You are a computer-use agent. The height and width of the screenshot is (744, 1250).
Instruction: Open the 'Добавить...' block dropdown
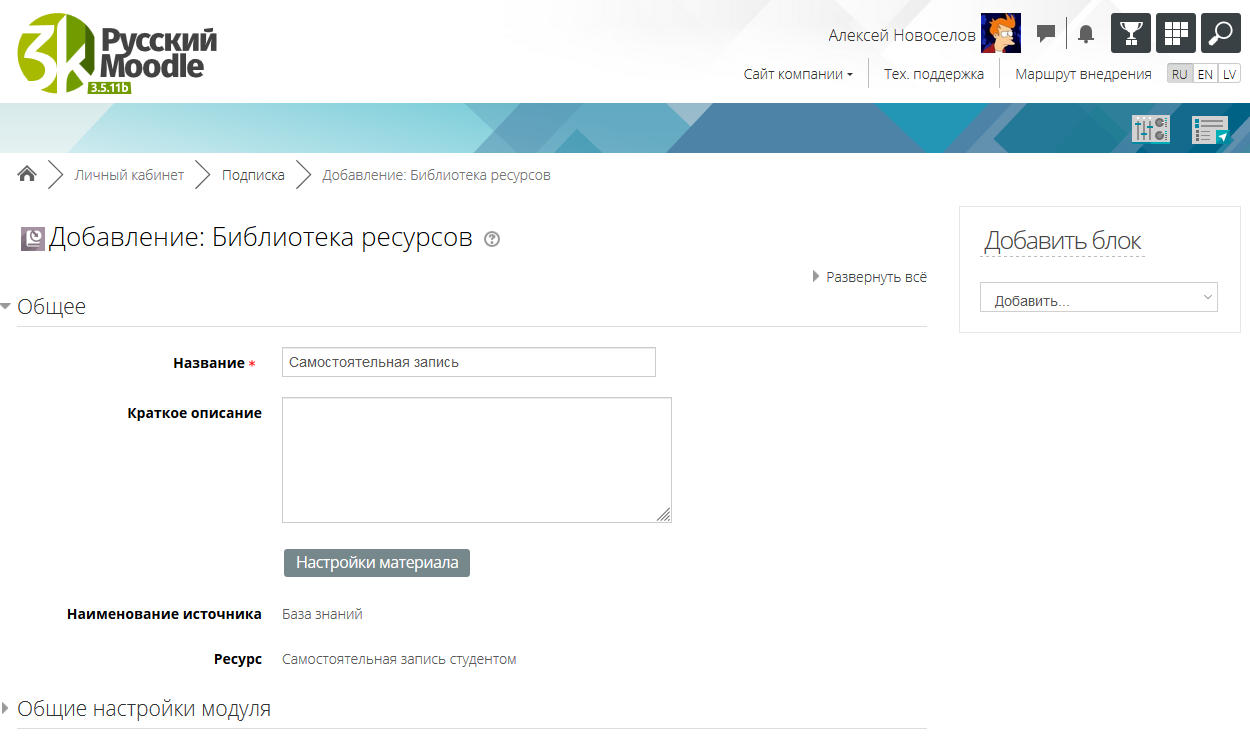click(1098, 297)
